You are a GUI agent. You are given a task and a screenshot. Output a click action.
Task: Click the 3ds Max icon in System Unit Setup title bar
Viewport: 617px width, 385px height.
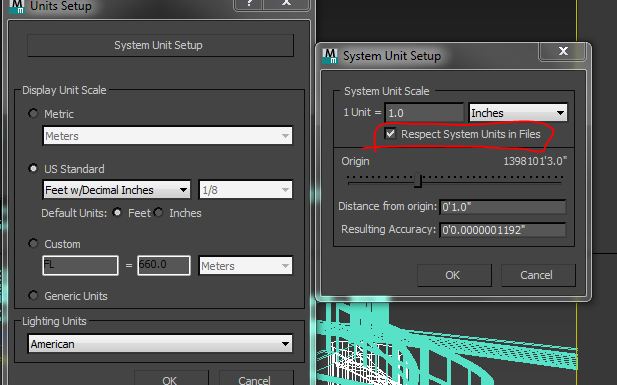coord(330,56)
